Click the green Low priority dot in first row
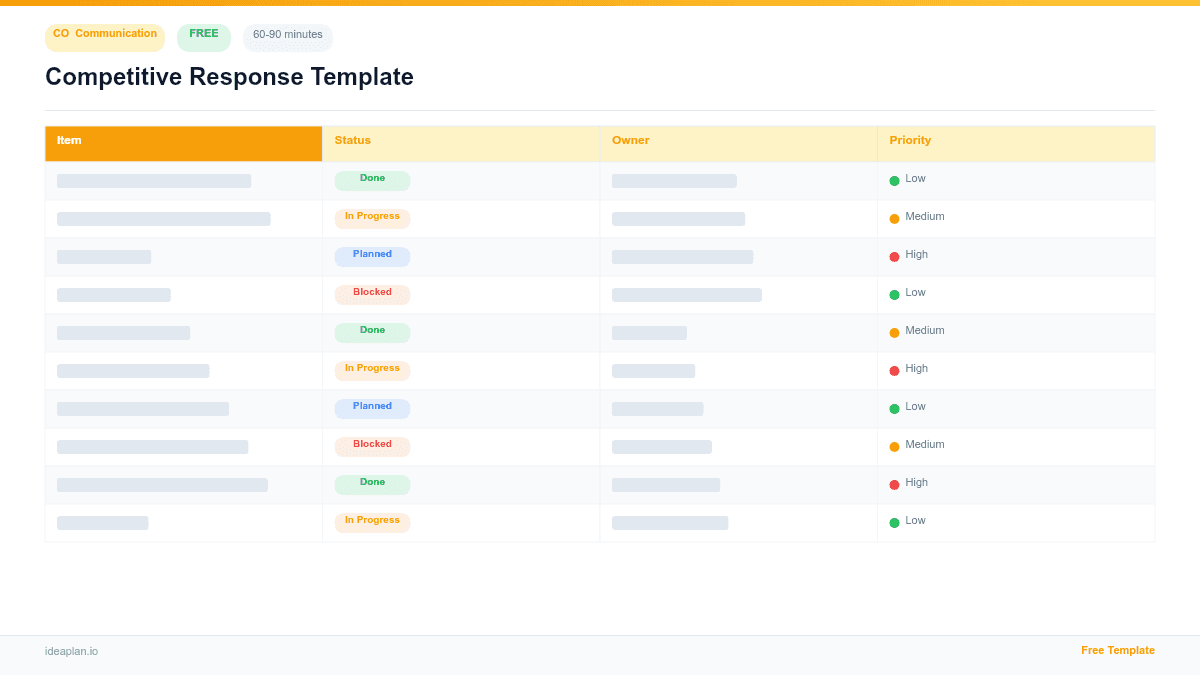1200x675 pixels. pyautogui.click(x=894, y=179)
